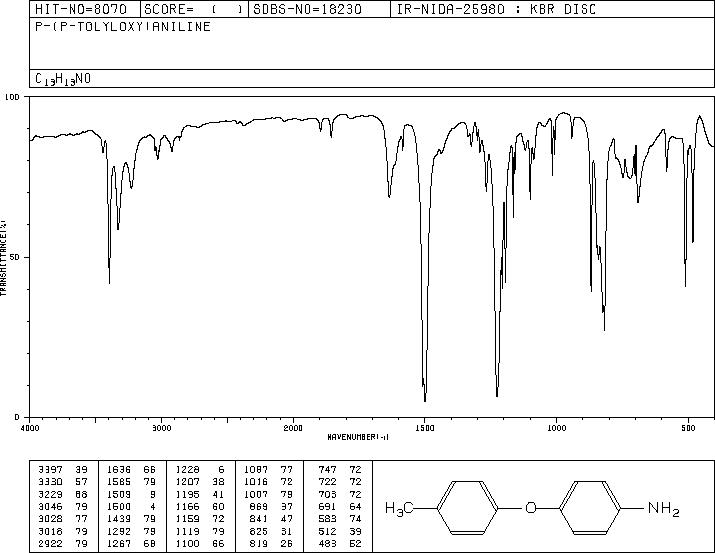Select the 1267 peak entry in table
Screen dimensions: 715x553
pos(131,544)
